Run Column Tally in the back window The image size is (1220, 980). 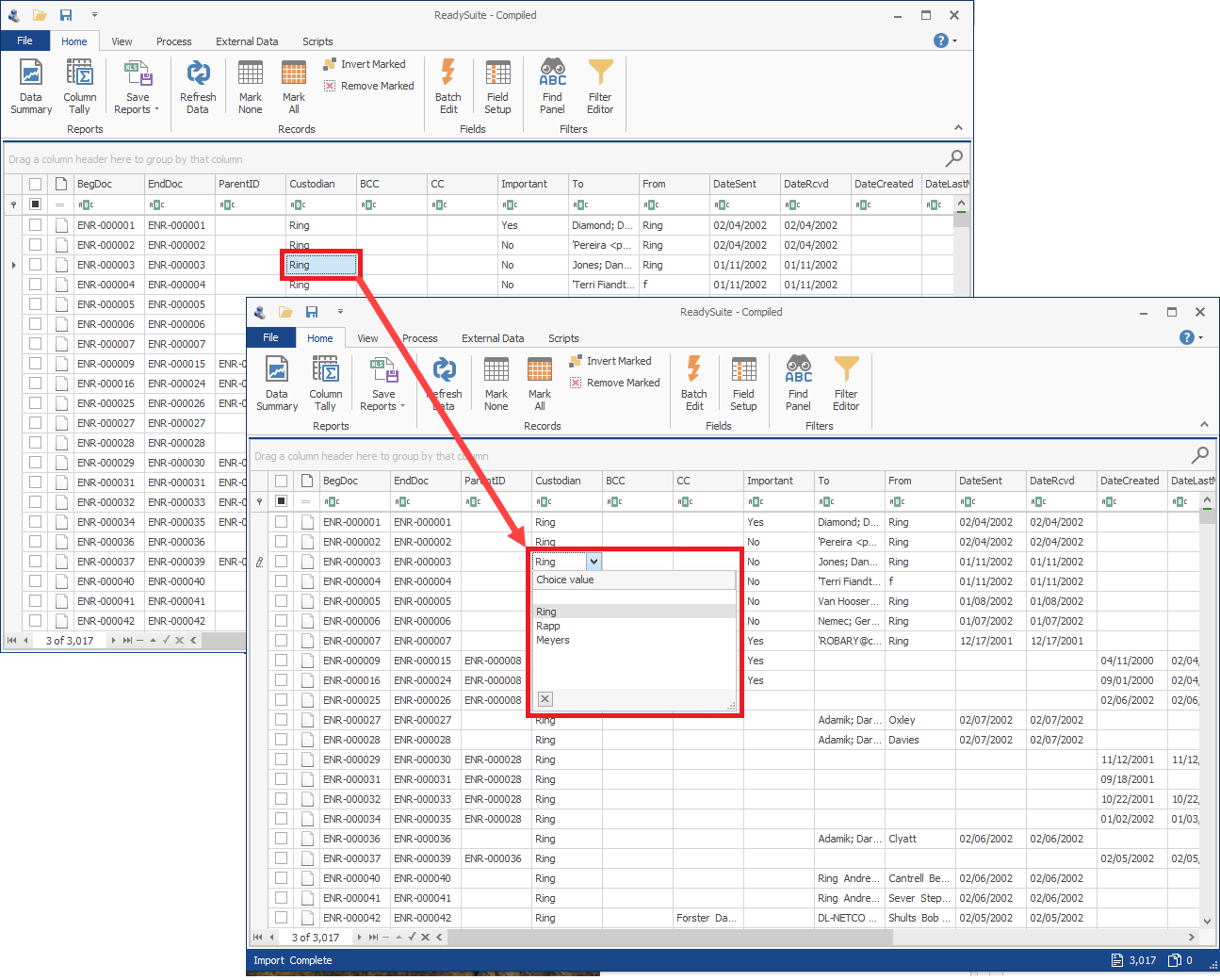coord(80,87)
